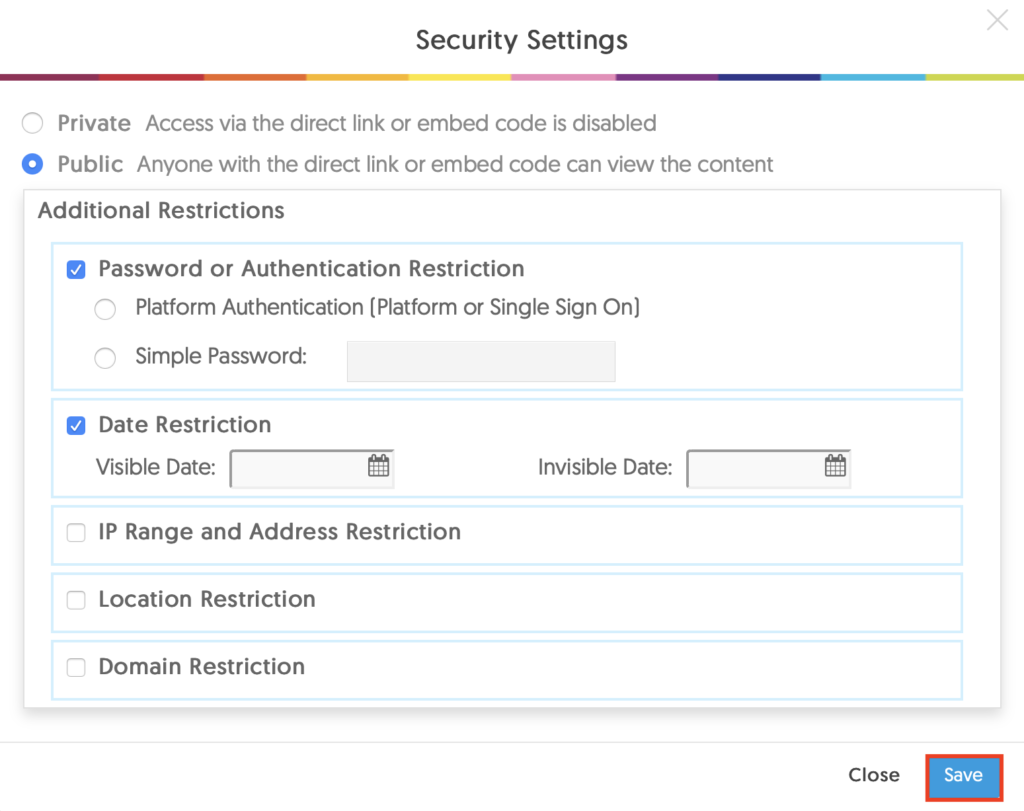Click the 'Invisible Date:' label

tap(605, 468)
